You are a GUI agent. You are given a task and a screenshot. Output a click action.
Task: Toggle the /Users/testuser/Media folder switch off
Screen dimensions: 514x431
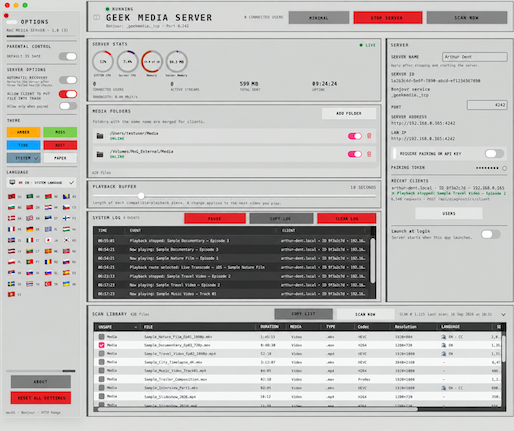click(x=355, y=136)
